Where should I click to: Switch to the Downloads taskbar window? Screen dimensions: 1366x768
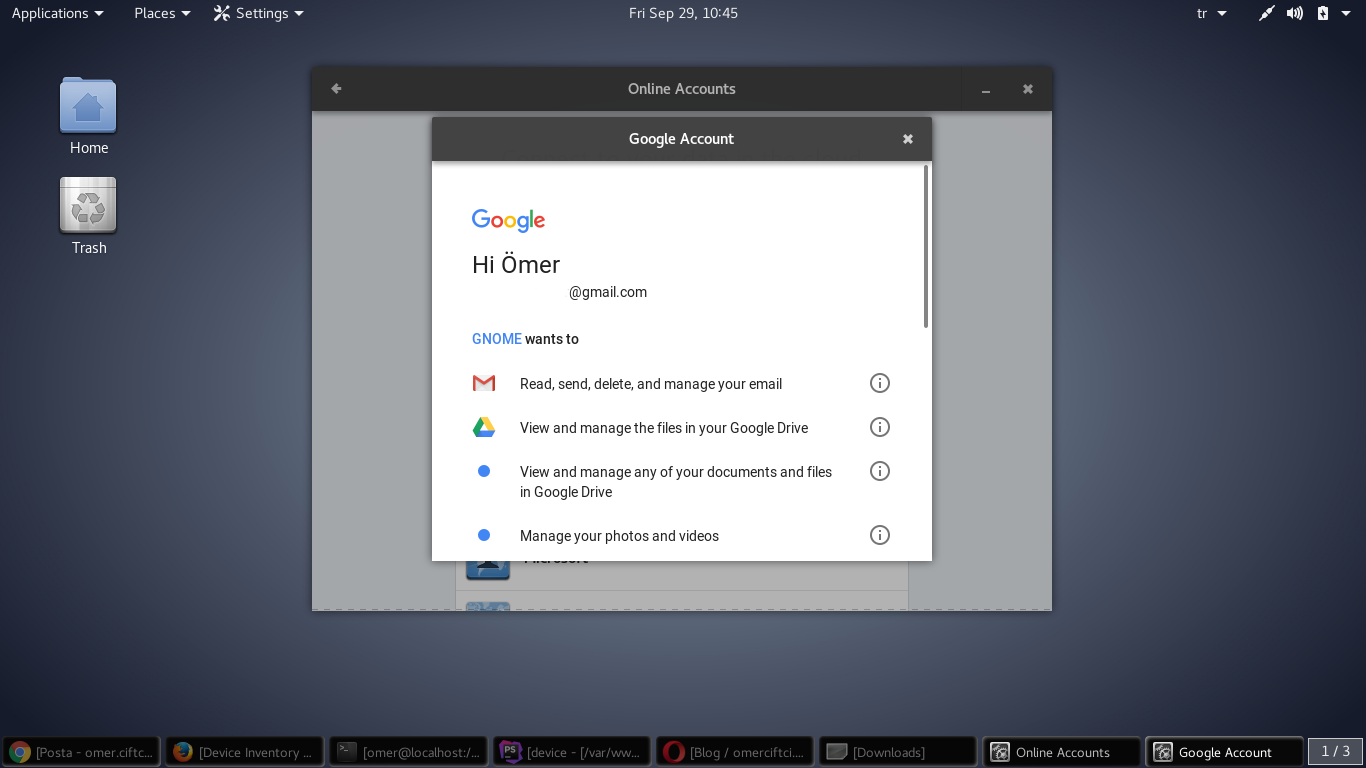[897, 752]
